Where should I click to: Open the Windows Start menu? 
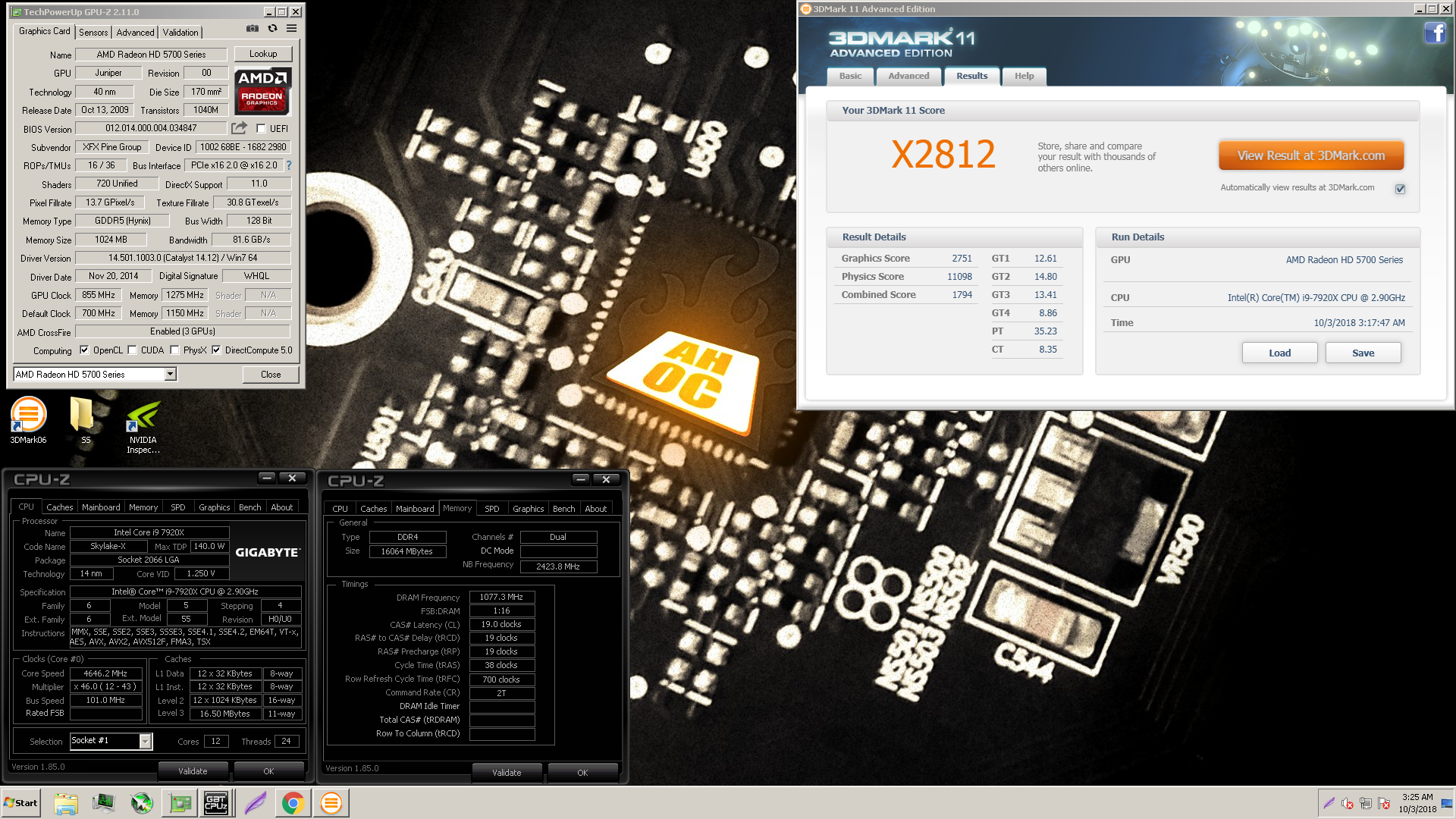21,803
